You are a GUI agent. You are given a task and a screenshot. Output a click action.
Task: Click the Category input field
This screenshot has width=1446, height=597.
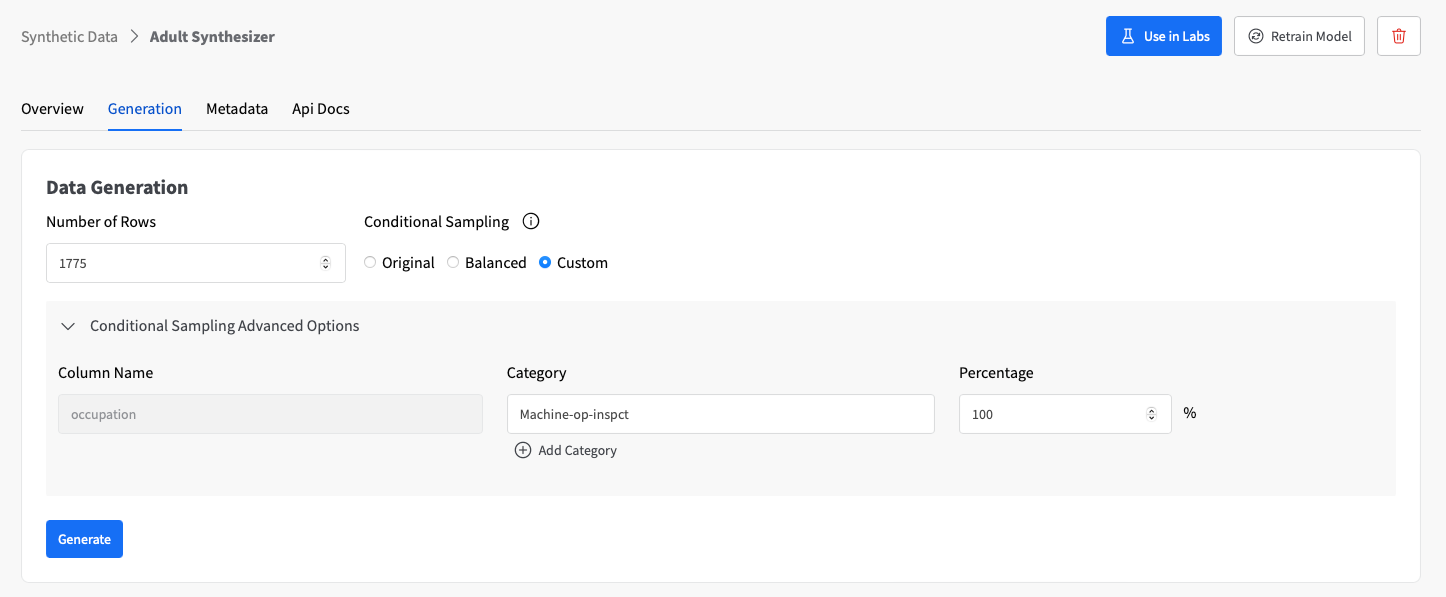(720, 414)
